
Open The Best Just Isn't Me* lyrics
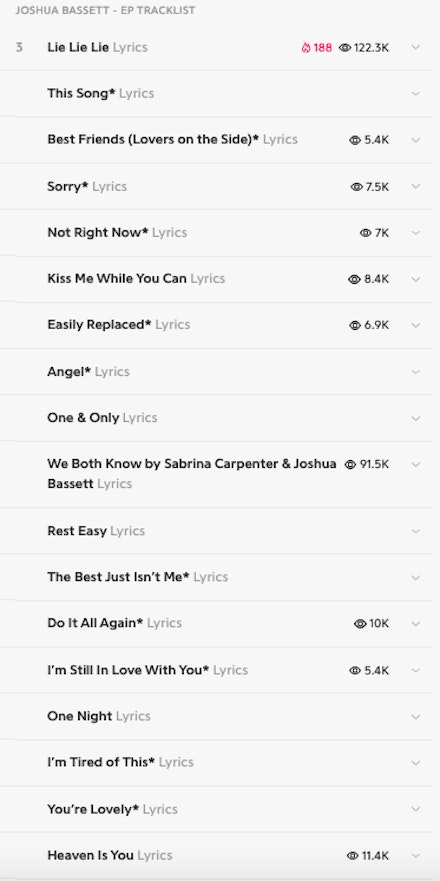(x=138, y=577)
